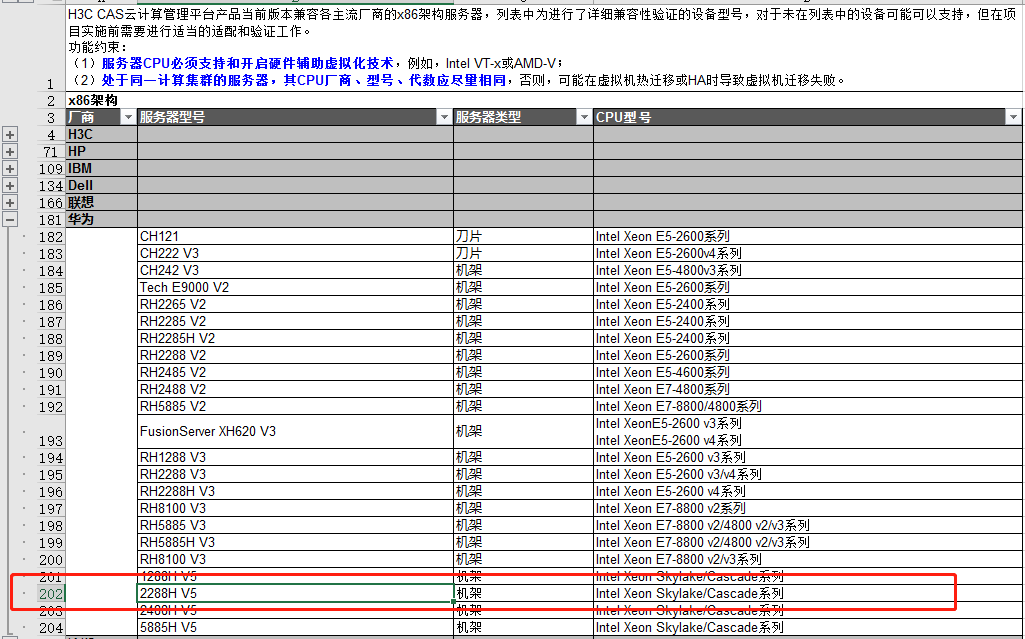
Task: Open the 服务器类型 column filter dropdown
Action: (x=584, y=118)
